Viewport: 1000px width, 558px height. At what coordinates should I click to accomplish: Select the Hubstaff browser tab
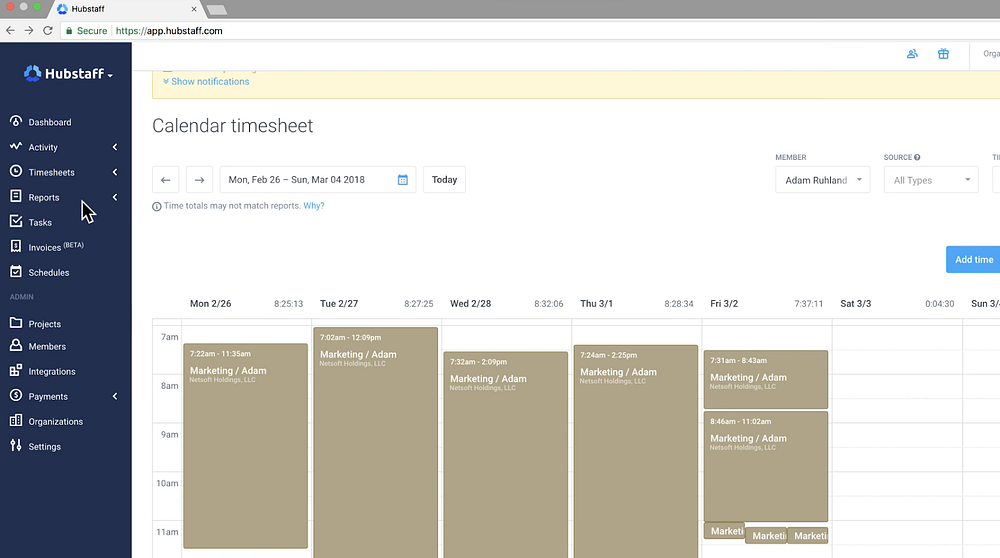coord(126,9)
